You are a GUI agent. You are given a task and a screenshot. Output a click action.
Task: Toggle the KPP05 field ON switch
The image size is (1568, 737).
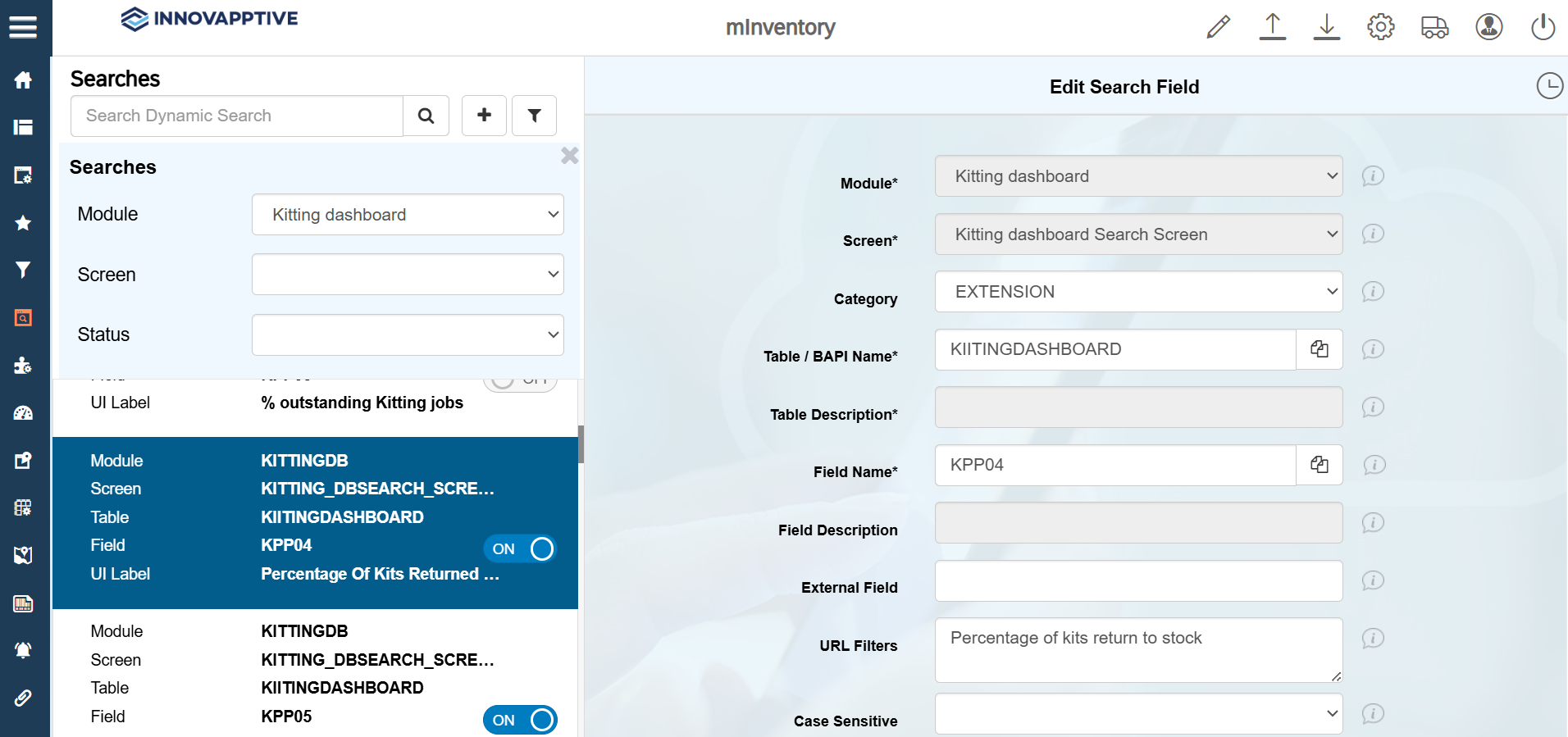pos(520,720)
